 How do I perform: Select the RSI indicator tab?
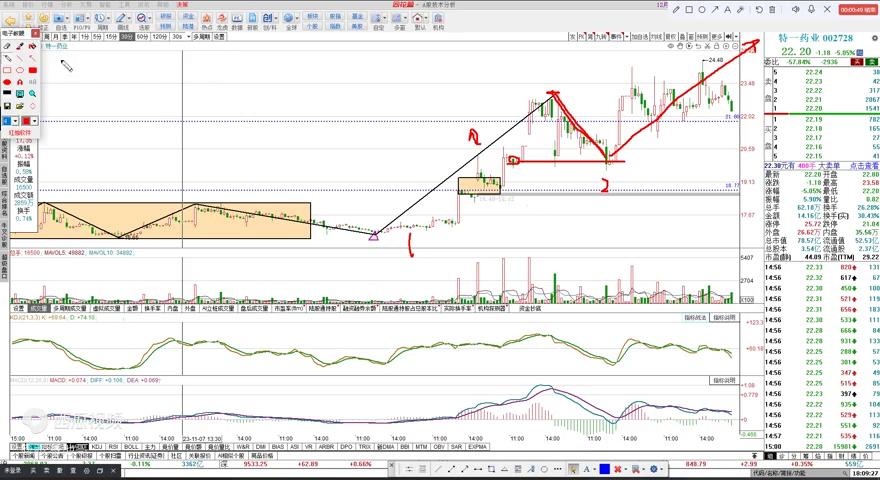pos(113,447)
